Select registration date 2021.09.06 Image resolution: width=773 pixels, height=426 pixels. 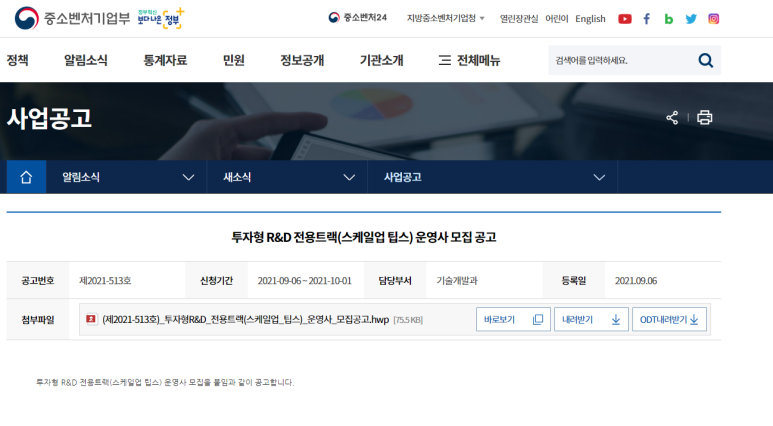(x=635, y=281)
